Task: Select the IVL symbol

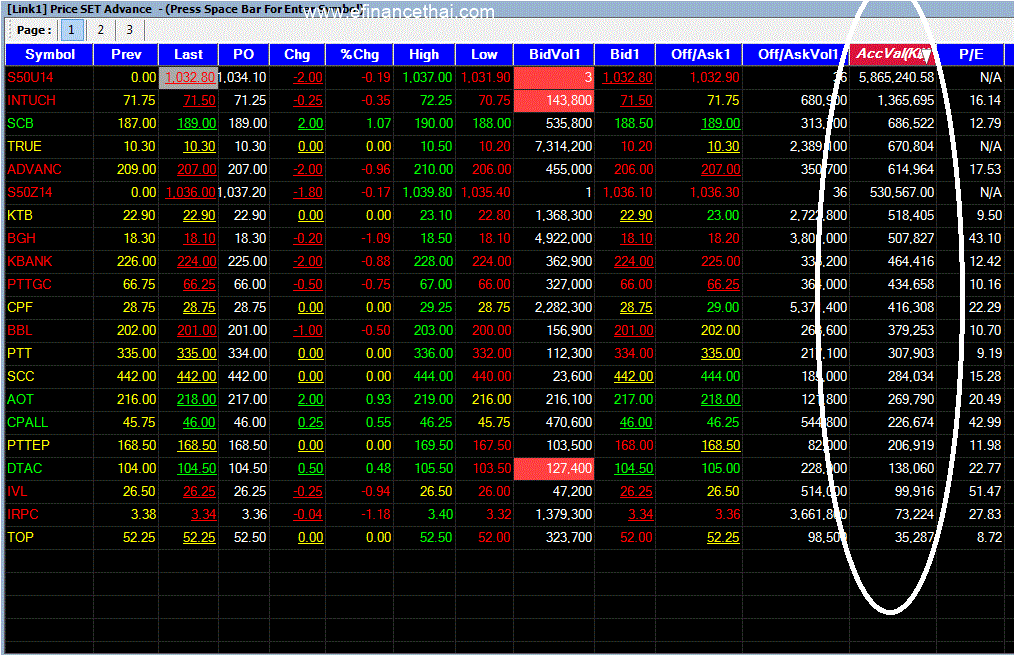Action: pyautogui.click(x=17, y=491)
